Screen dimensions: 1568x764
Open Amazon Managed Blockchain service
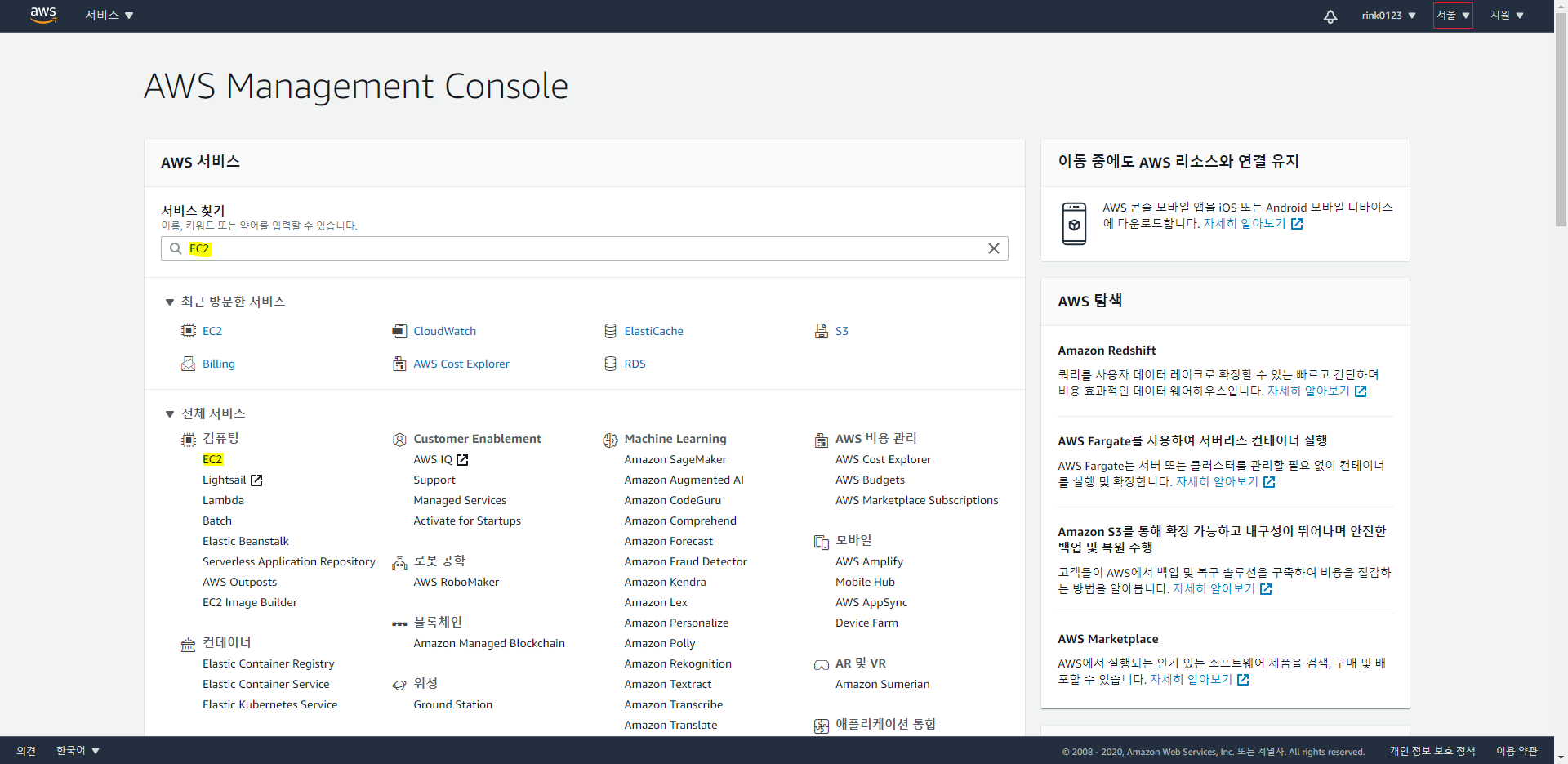tap(489, 643)
